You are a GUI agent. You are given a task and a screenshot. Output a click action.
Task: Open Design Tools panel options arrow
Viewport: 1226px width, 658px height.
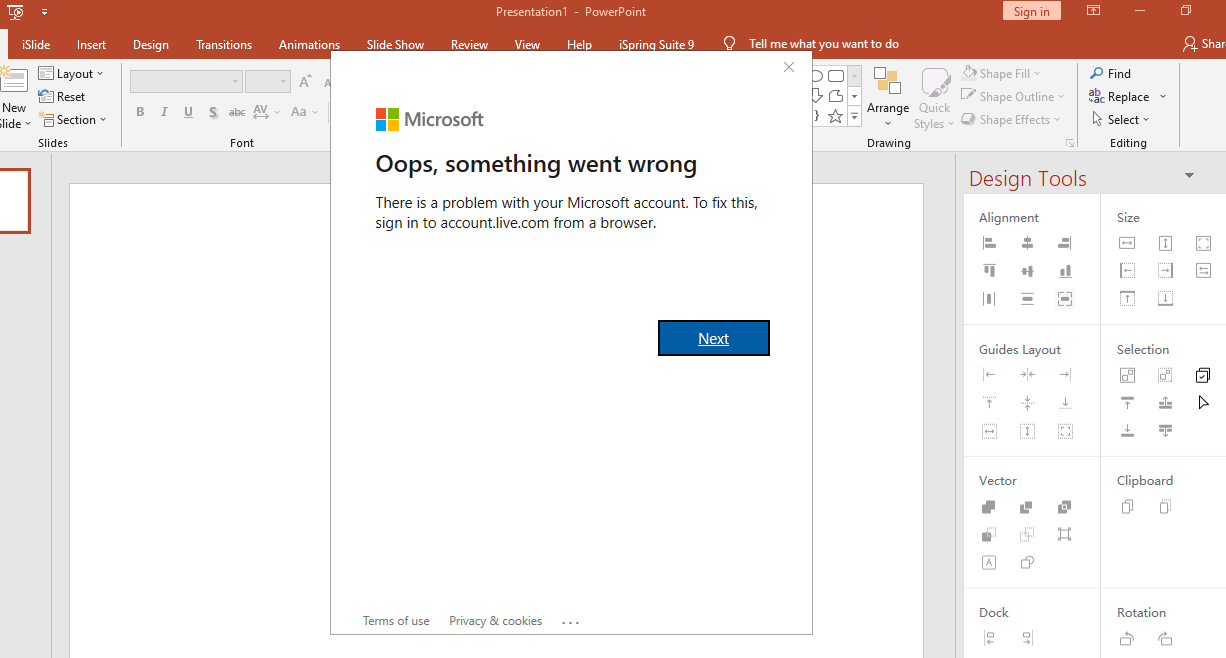tap(1189, 176)
